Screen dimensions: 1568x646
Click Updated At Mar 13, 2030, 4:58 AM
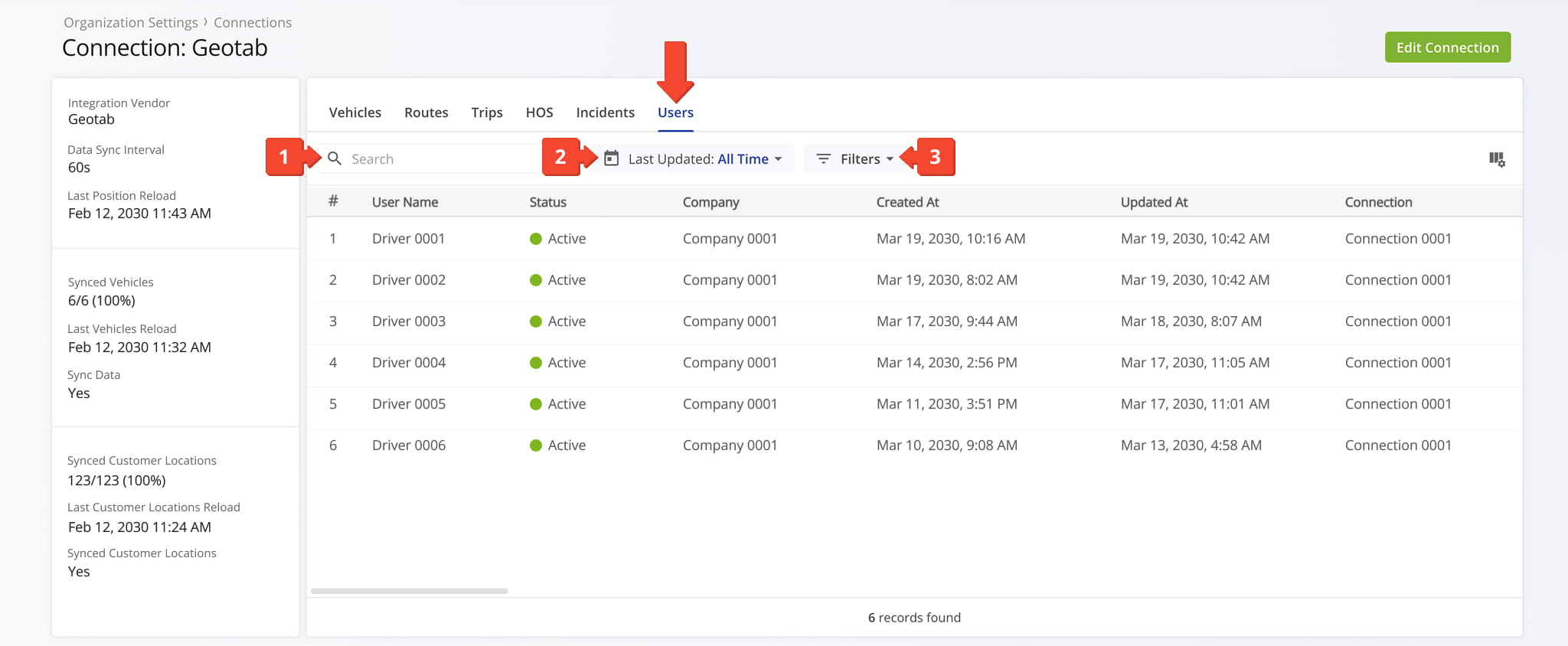coord(1191,445)
